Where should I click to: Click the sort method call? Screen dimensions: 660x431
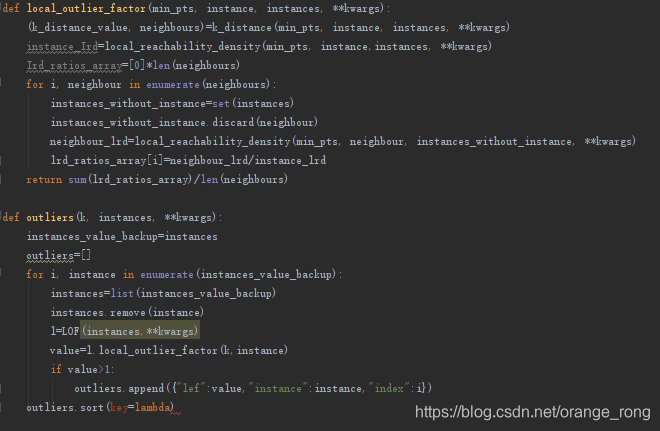click(x=91, y=407)
